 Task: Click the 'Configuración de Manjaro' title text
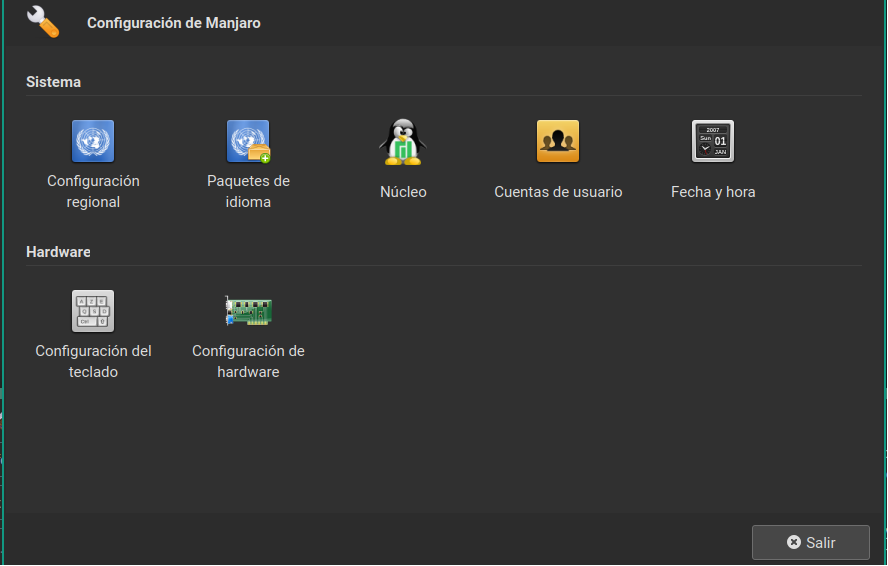(x=173, y=23)
